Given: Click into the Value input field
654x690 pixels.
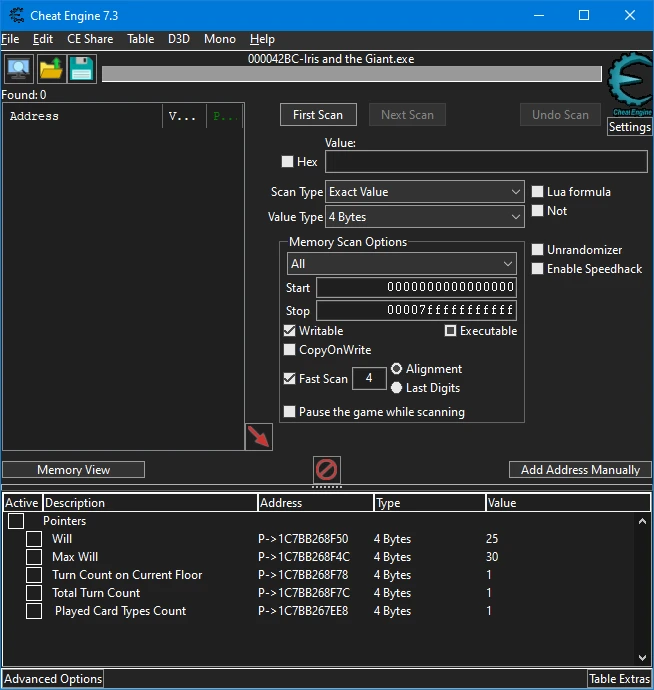Looking at the screenshot, I should coord(486,162).
